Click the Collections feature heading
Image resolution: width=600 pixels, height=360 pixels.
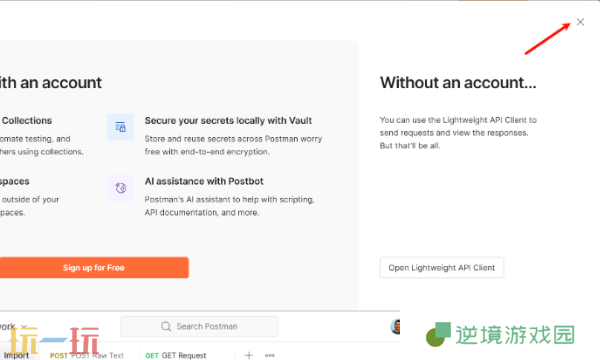tap(26, 121)
